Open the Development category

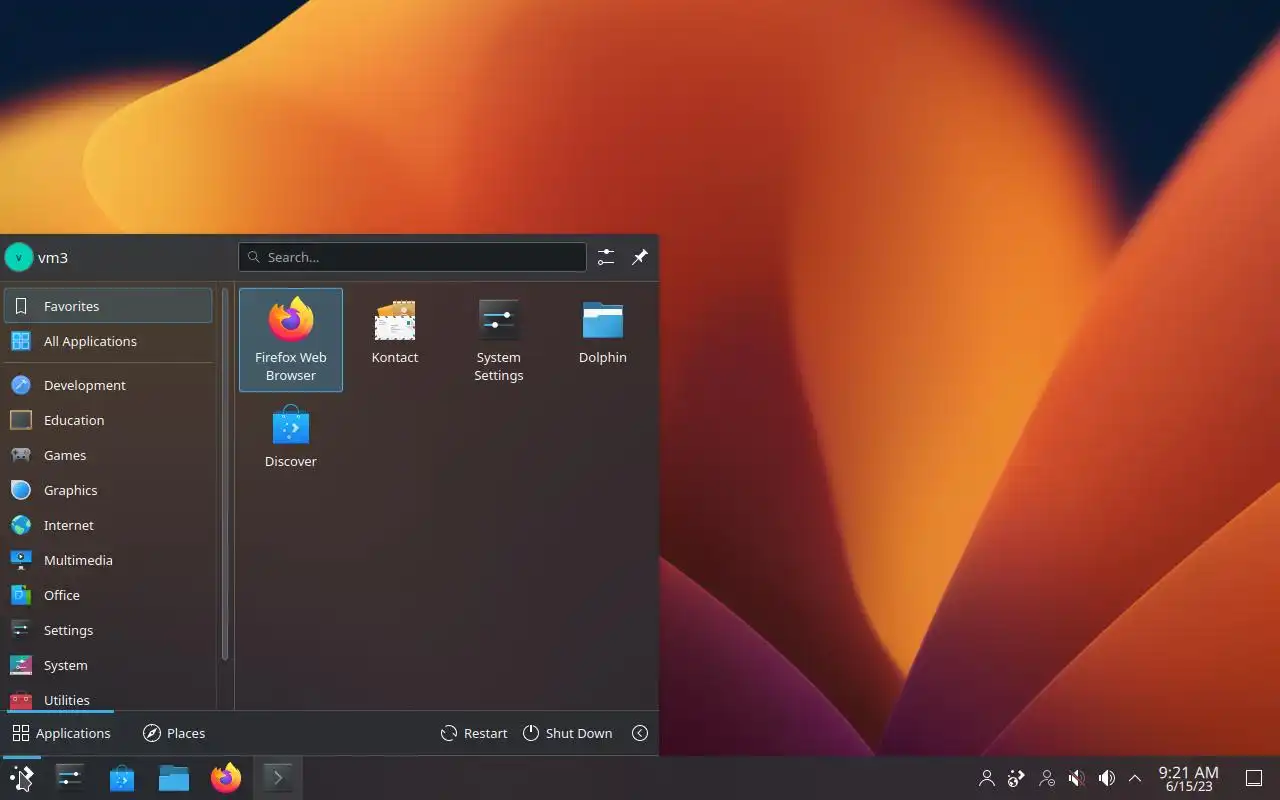(108, 385)
